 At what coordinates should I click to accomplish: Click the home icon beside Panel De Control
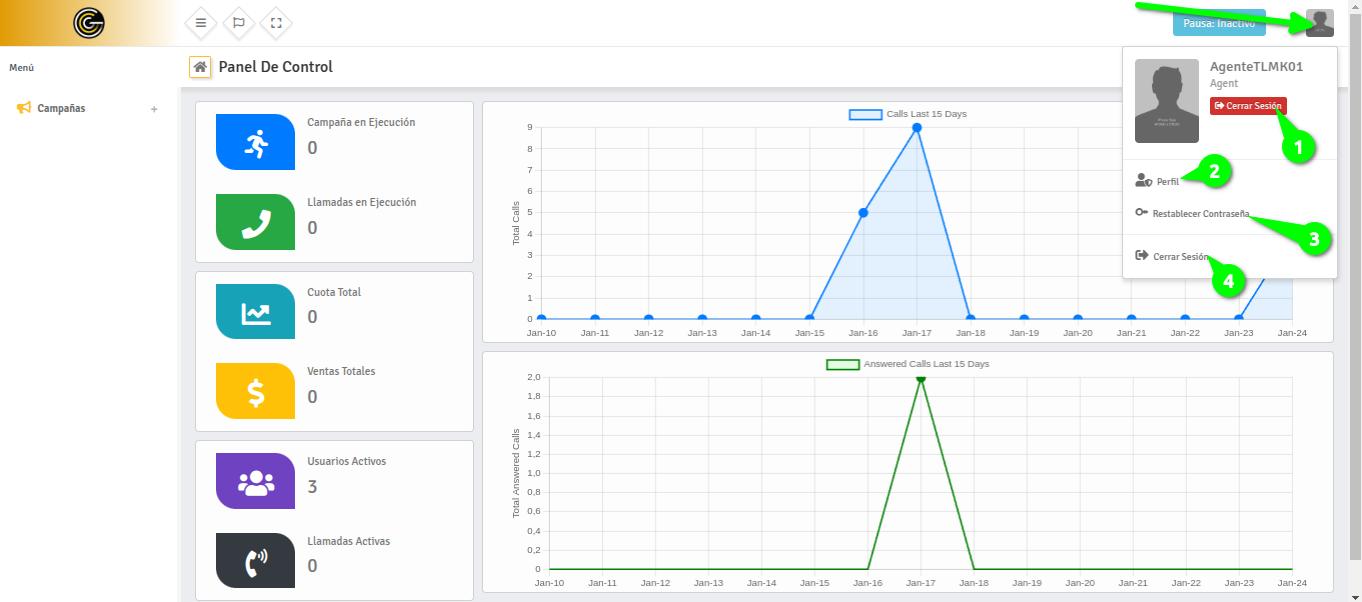(x=199, y=66)
